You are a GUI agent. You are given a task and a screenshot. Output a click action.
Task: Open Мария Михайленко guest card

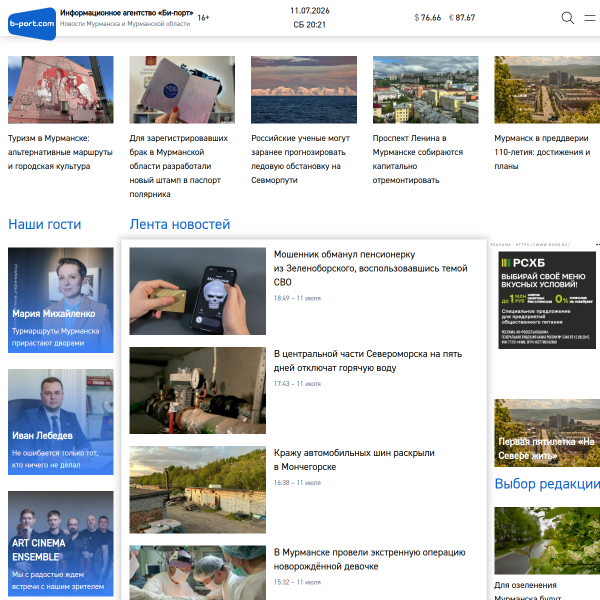click(x=61, y=300)
